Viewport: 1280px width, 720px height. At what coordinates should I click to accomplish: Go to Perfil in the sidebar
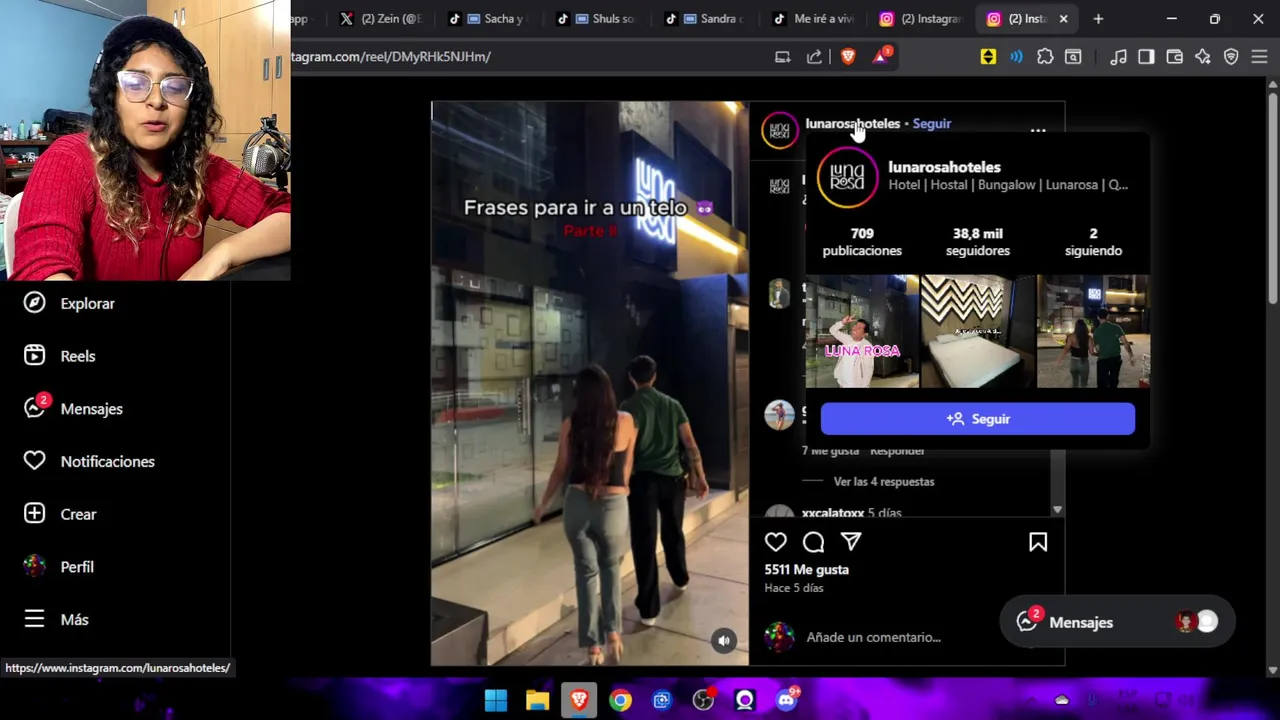pyautogui.click(x=59, y=567)
